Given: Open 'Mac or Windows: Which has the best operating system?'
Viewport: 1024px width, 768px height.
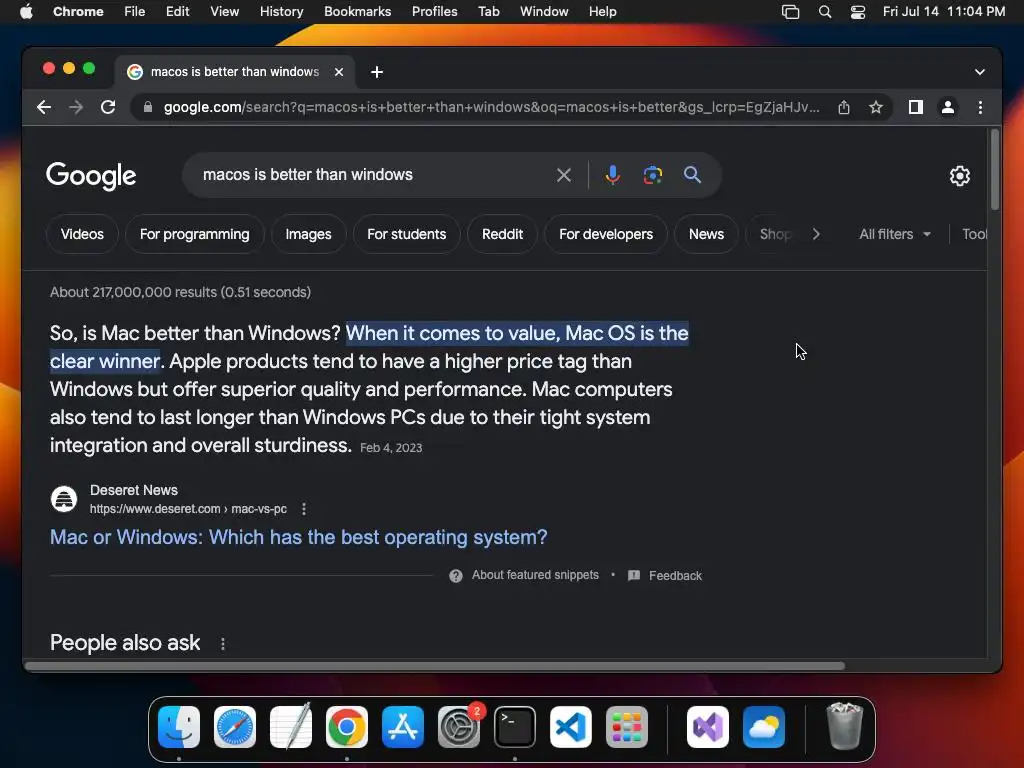Looking at the screenshot, I should 298,537.
